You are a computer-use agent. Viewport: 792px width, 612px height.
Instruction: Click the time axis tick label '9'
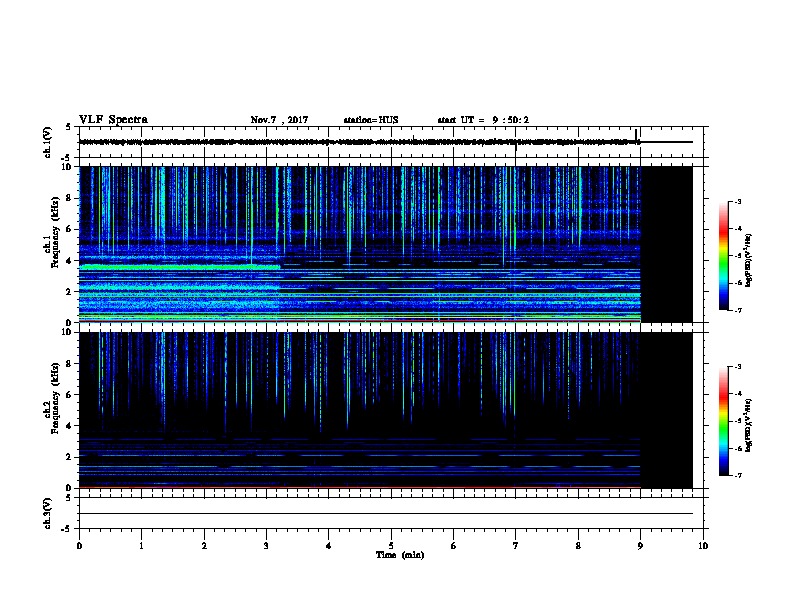(640, 545)
